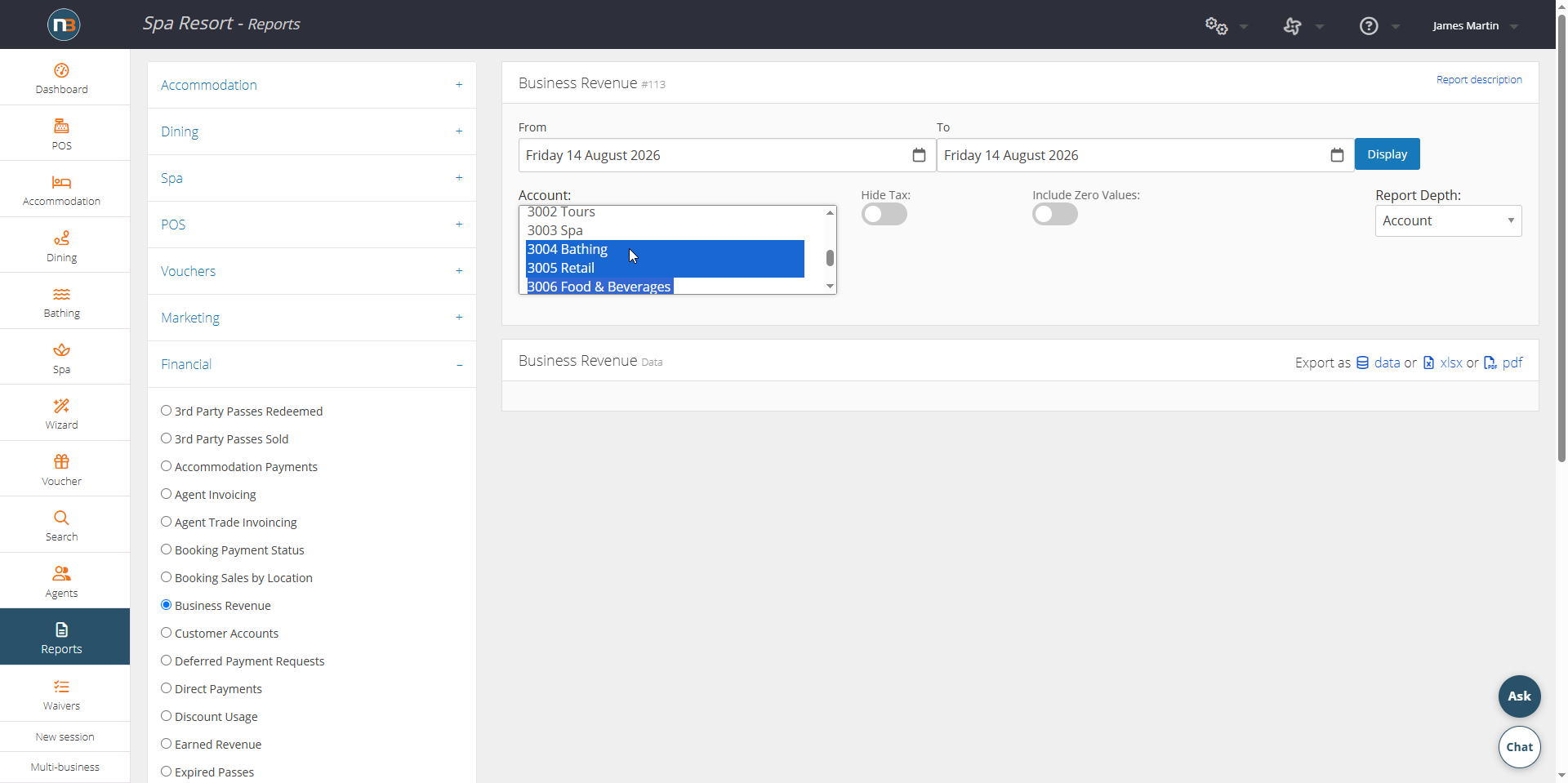Open the settings gears icon in header
The height and width of the screenshot is (783, 1568).
coord(1216,26)
